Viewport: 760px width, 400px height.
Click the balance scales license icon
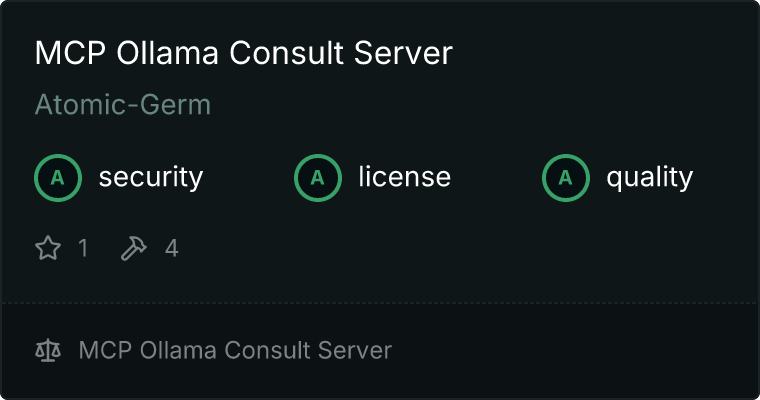[48, 350]
